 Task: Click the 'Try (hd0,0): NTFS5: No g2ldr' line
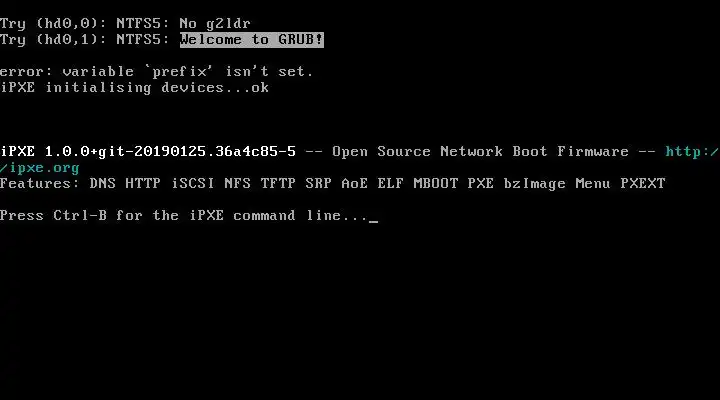(x=125, y=23)
